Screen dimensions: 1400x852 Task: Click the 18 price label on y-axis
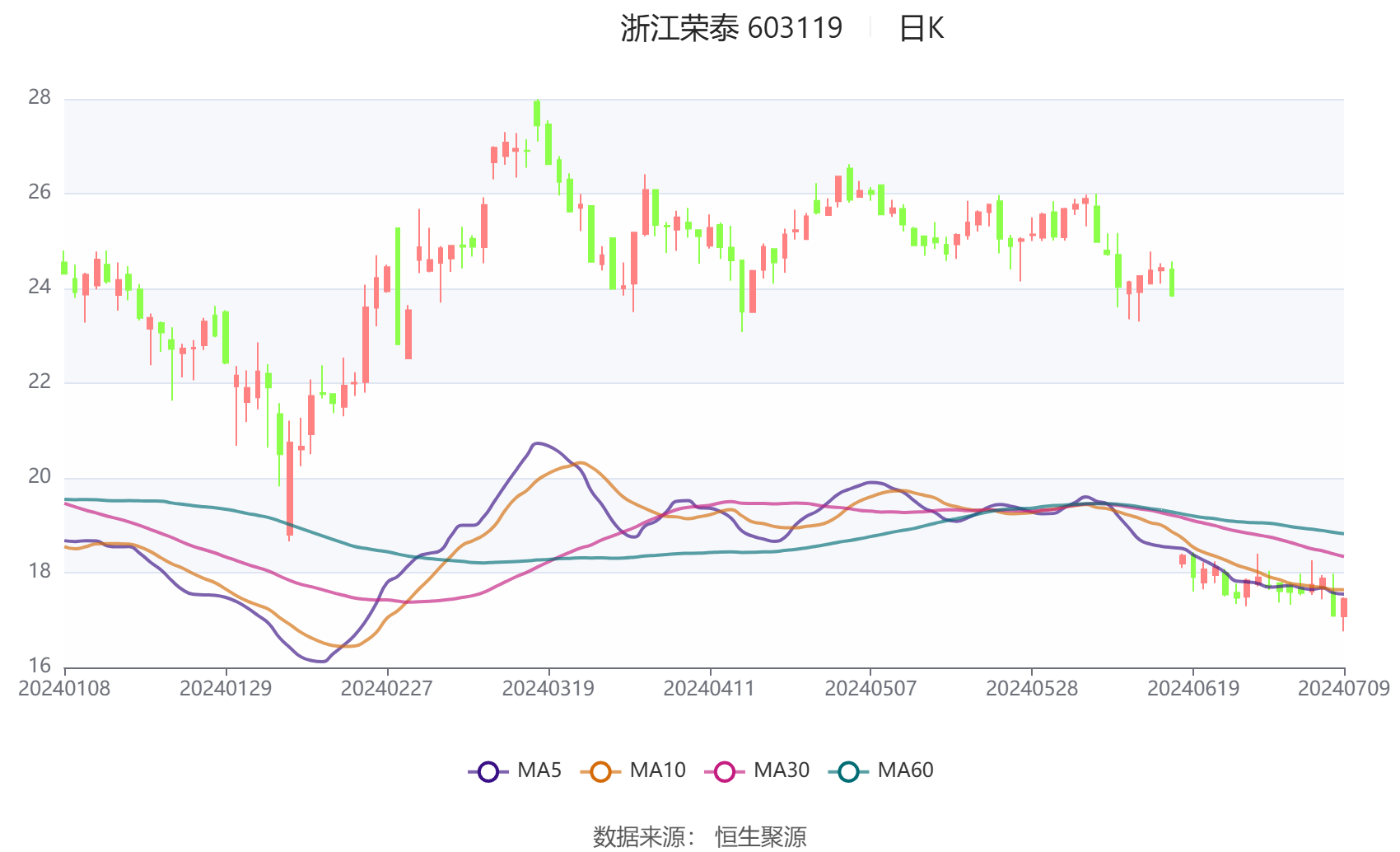pos(40,571)
